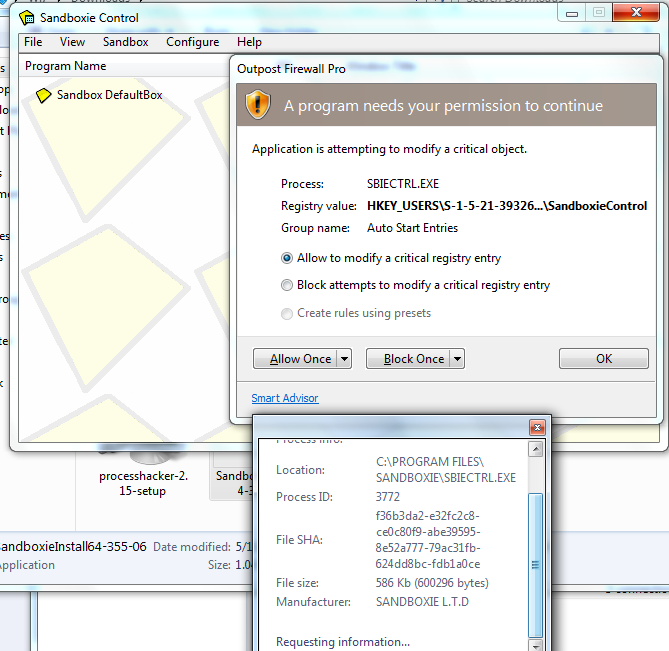Open the Configure menu

[192, 42]
